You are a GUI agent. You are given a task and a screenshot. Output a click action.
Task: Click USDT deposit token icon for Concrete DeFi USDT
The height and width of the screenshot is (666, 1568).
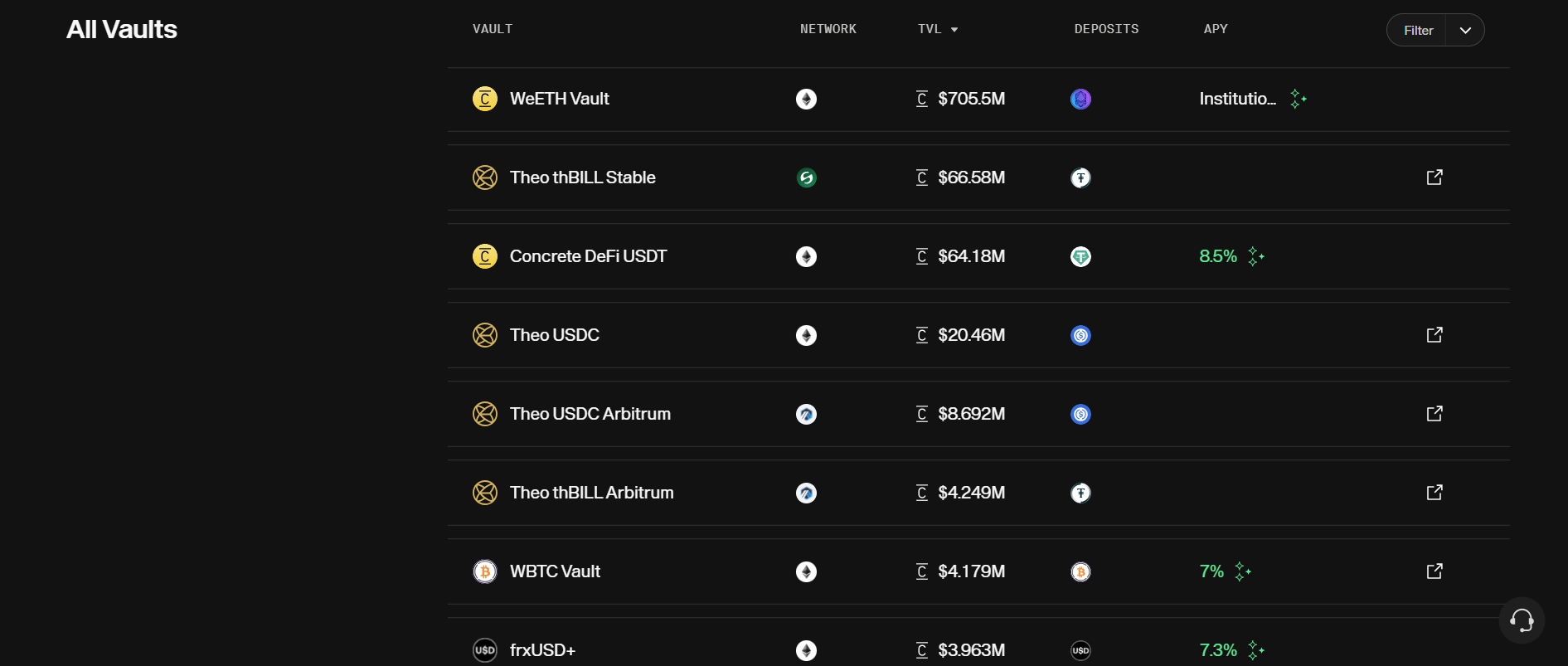1080,256
